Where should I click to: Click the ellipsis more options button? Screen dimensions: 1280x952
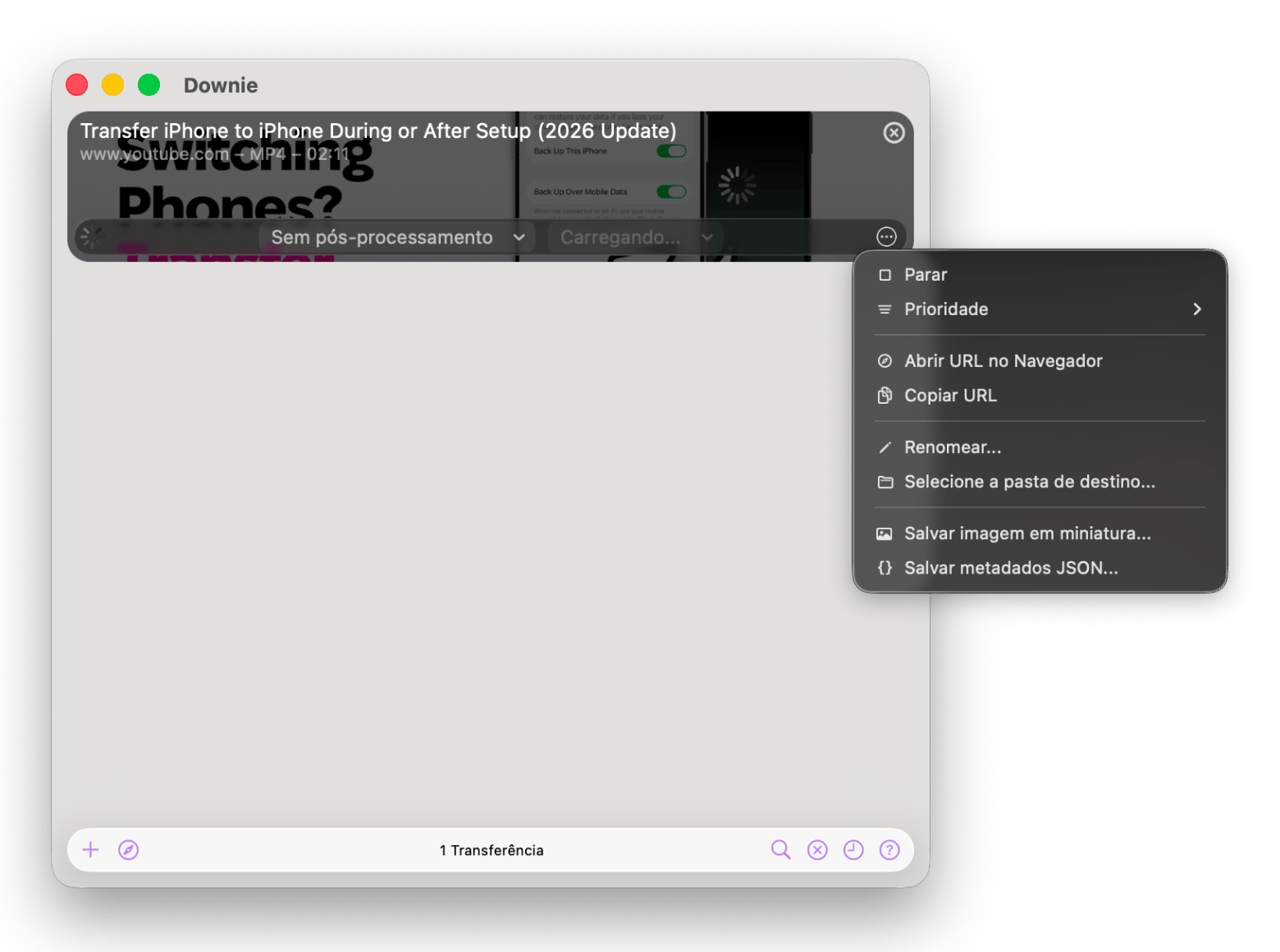[886, 237]
